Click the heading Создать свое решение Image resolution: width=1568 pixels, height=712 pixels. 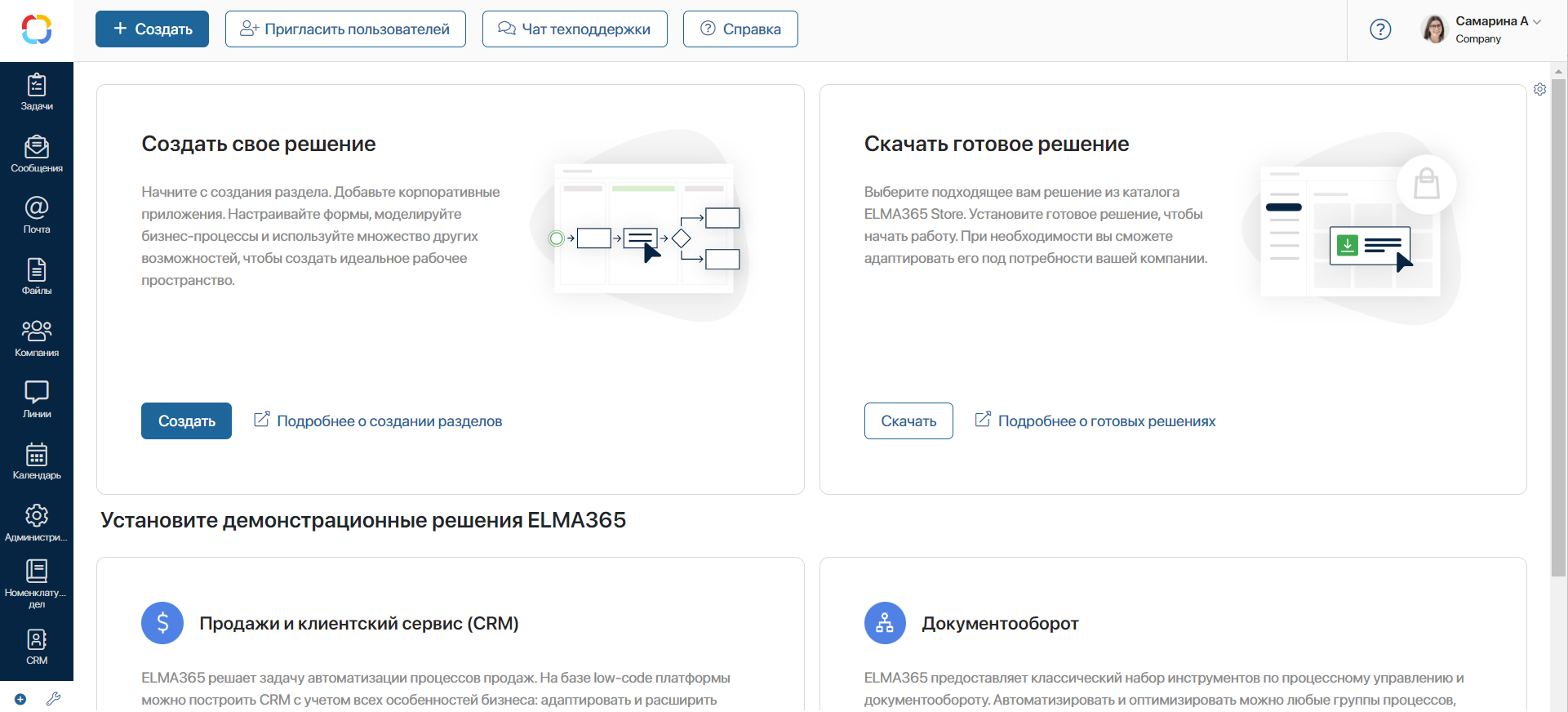click(x=259, y=144)
